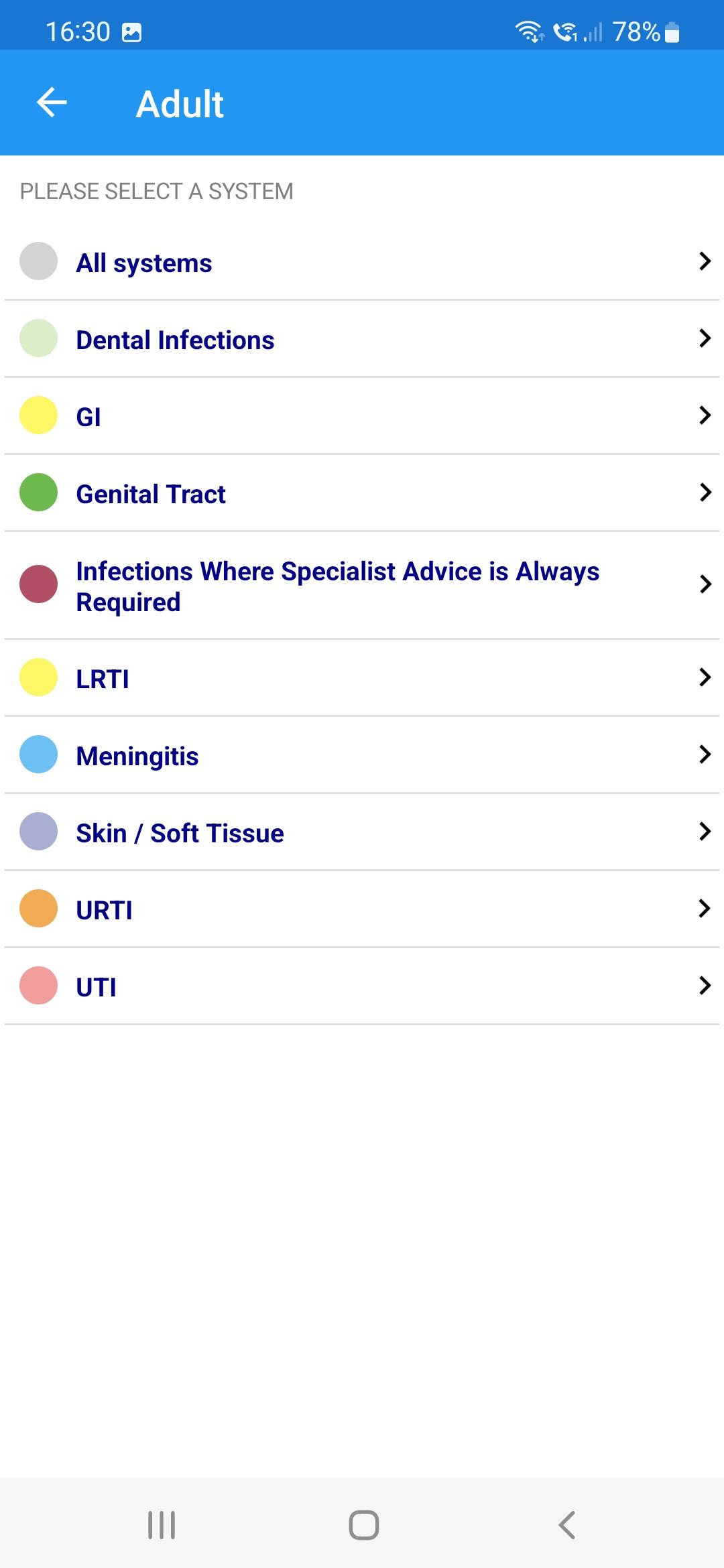Tap the light blue Meningitis color dot
This screenshot has height=1568, width=724.
[x=38, y=754]
